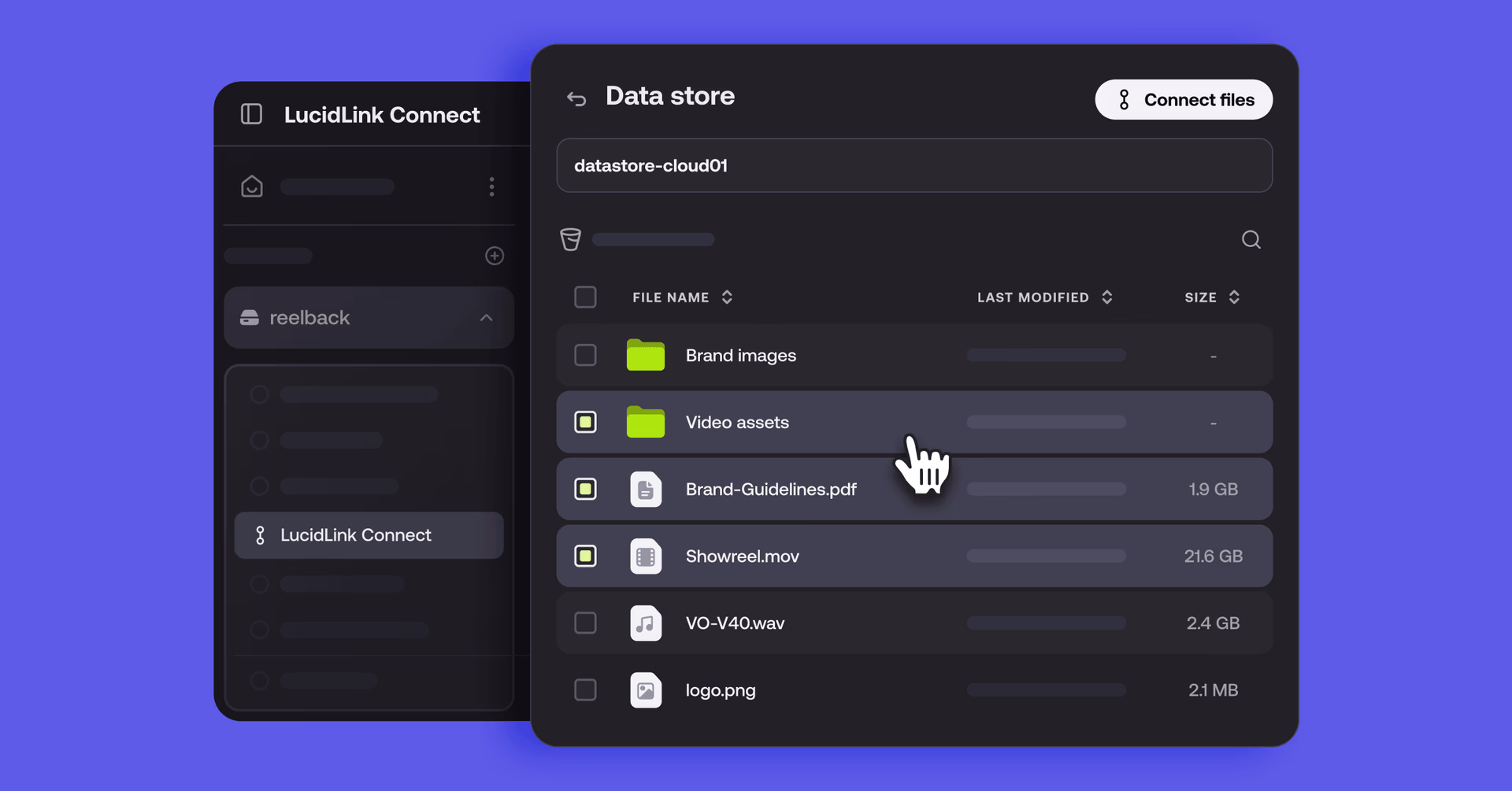Click the 1.9 GB size value
The width and height of the screenshot is (1512, 791).
1214,490
